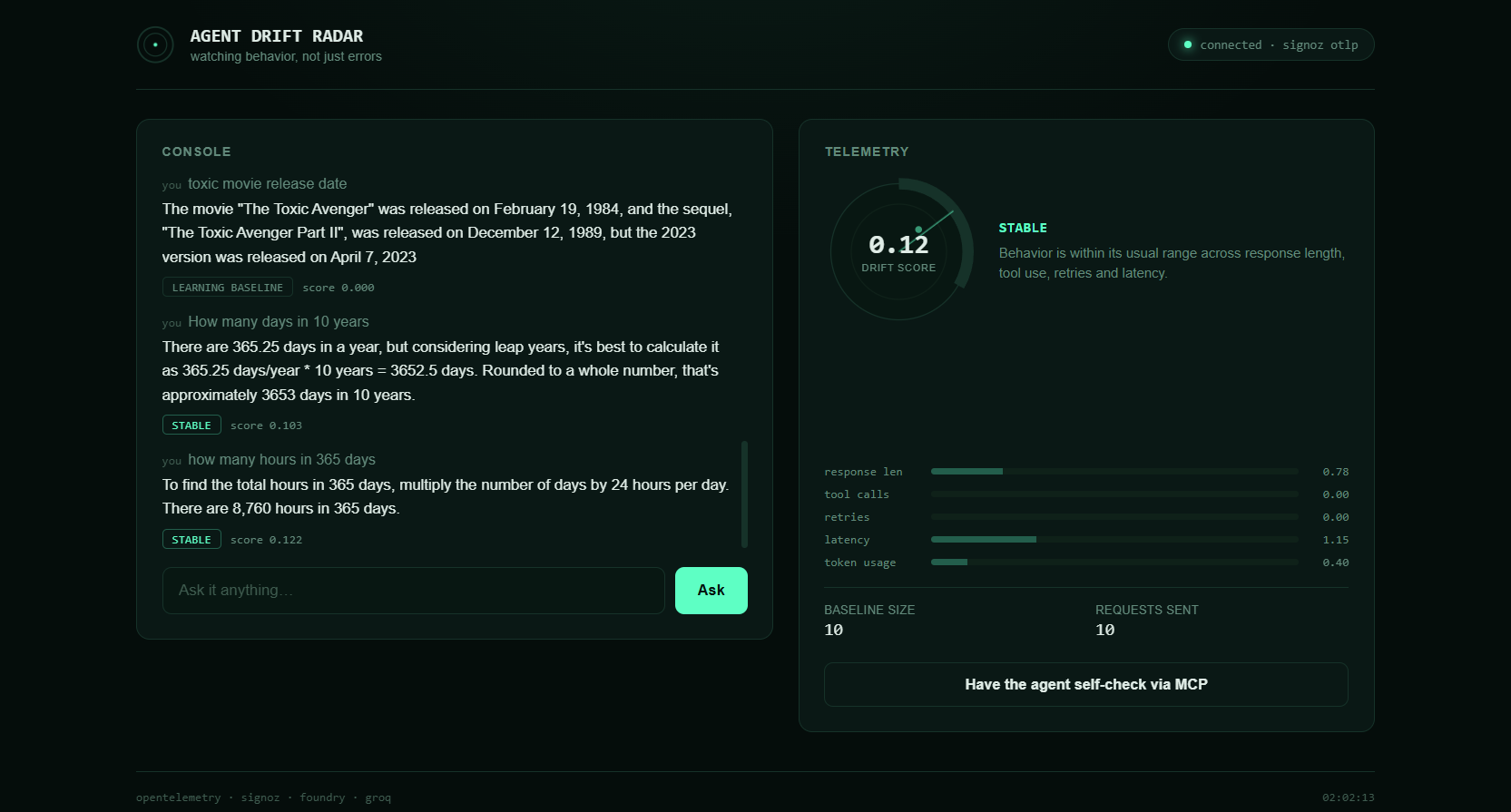This screenshot has width=1511, height=812.
Task: Click the 'toxic movie release date' query
Action: pyautogui.click(x=267, y=184)
